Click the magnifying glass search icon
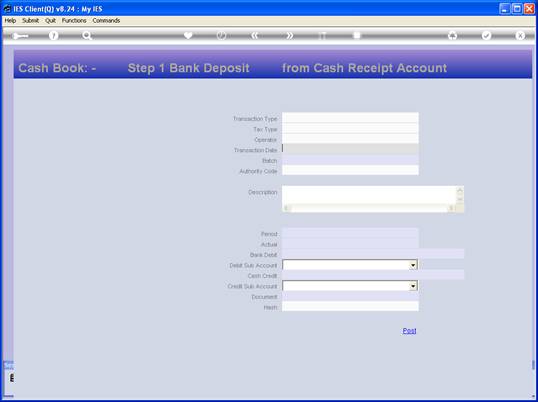Image resolution: width=538 pixels, height=402 pixels. coord(87,35)
